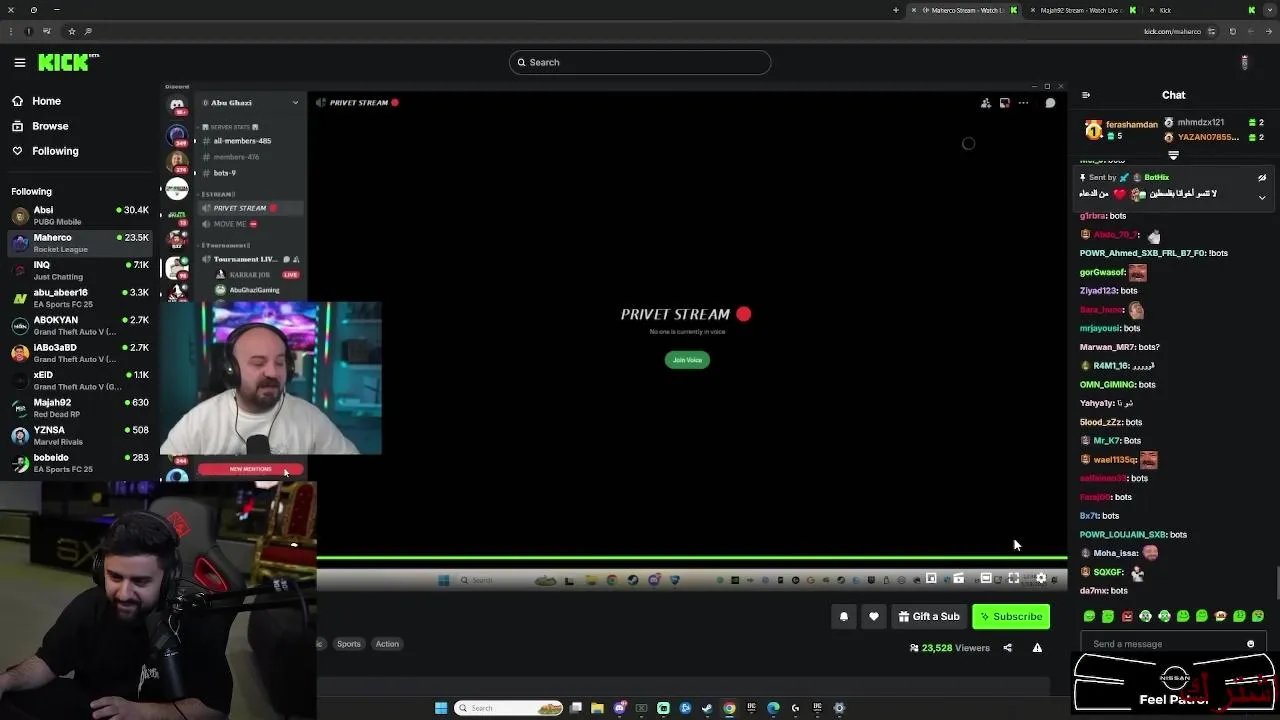Open Absi PUBG Mobile channel
The width and height of the screenshot is (1280, 720).
click(80, 216)
